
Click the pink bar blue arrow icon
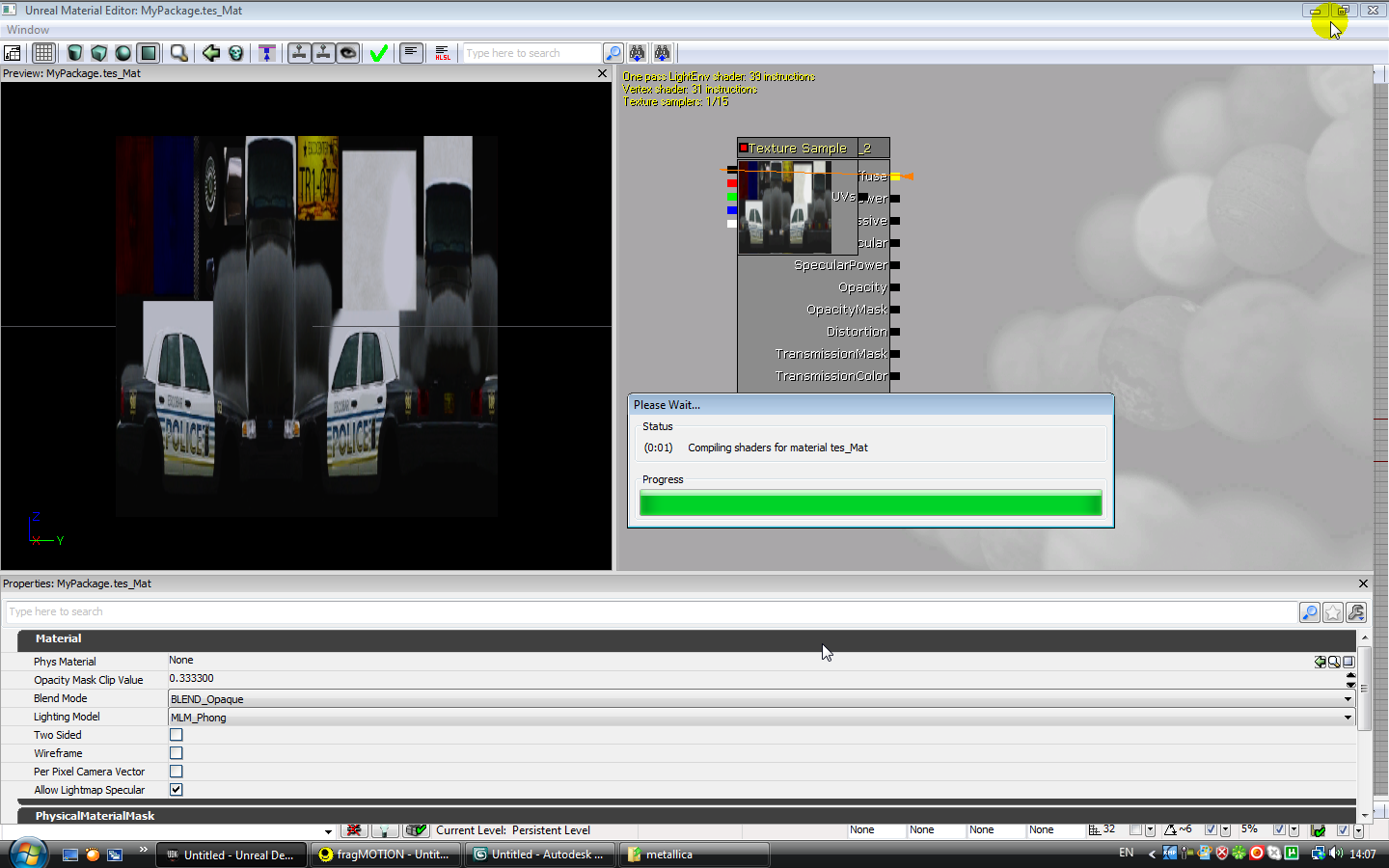(x=267, y=53)
